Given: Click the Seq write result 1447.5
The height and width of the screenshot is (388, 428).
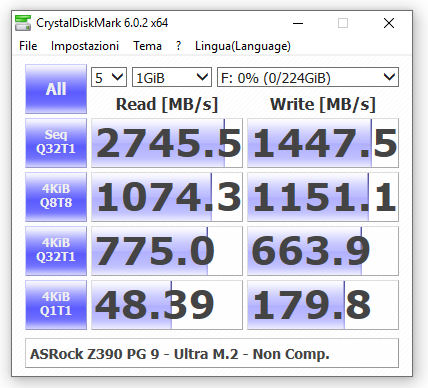Looking at the screenshot, I should [x=323, y=143].
